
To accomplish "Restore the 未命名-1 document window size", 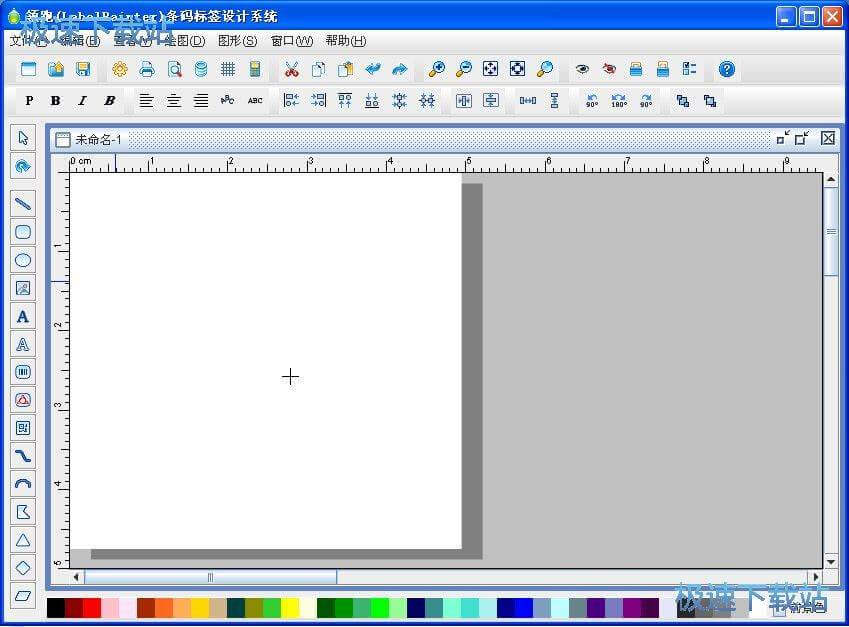I will (x=802, y=139).
